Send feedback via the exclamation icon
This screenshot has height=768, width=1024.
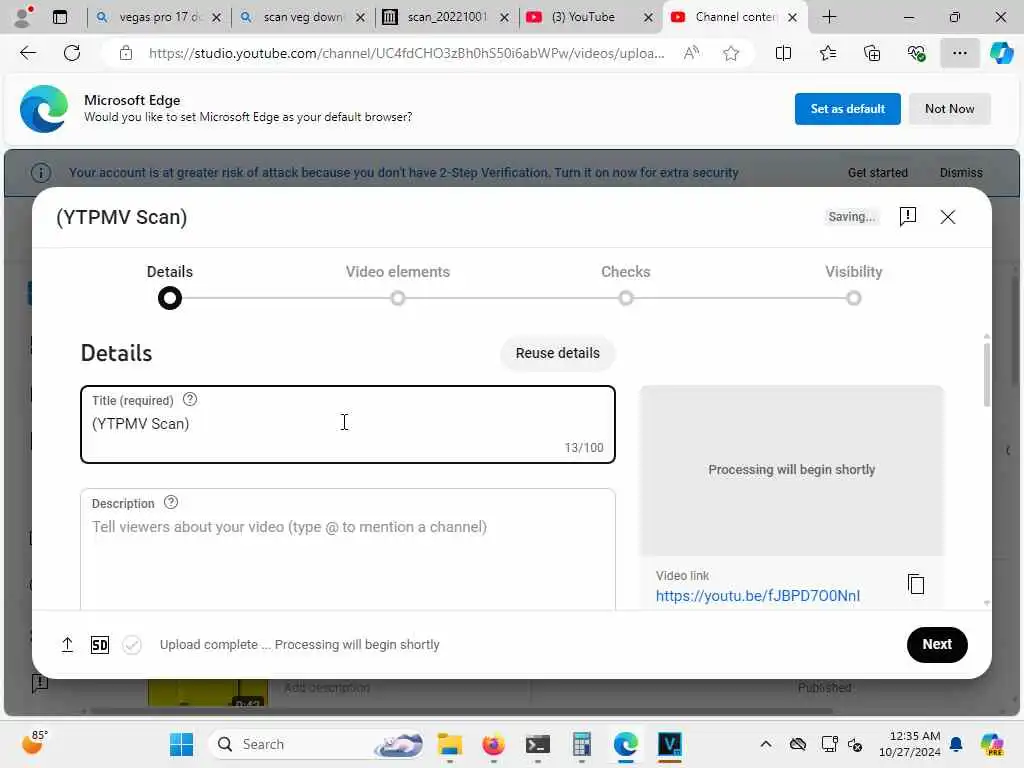pyautogui.click(x=907, y=217)
